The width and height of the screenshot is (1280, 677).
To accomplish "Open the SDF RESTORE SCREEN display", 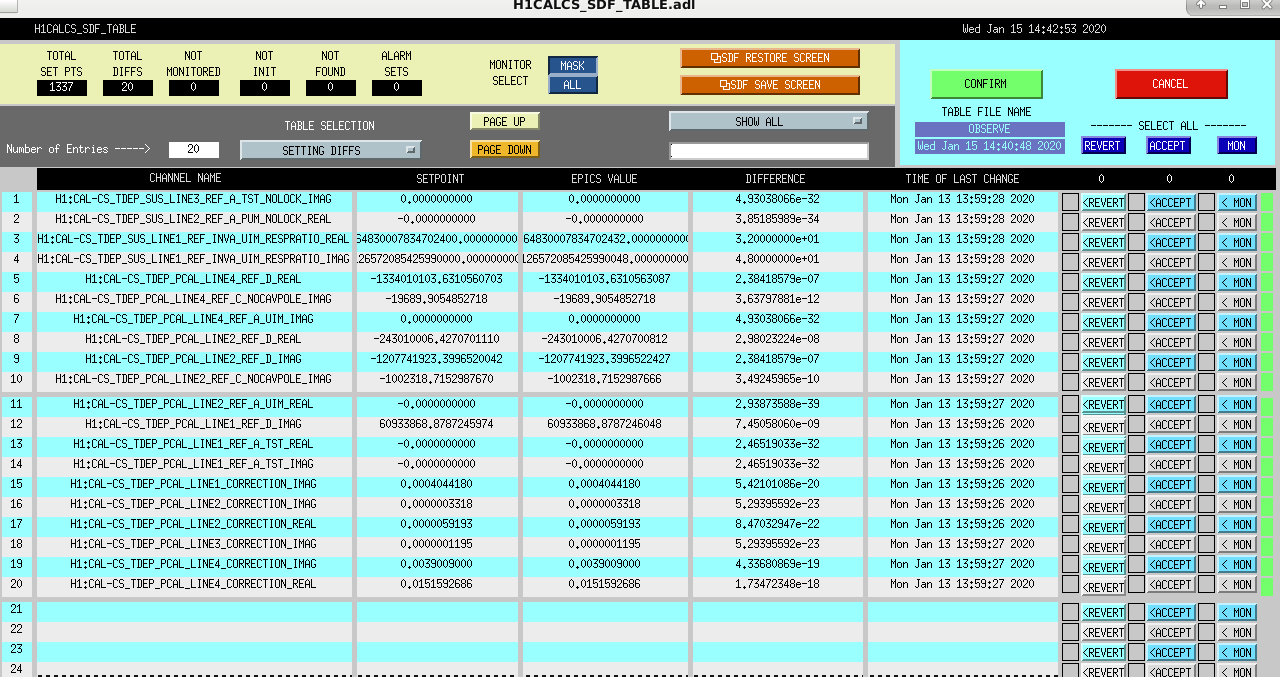I will coord(770,58).
